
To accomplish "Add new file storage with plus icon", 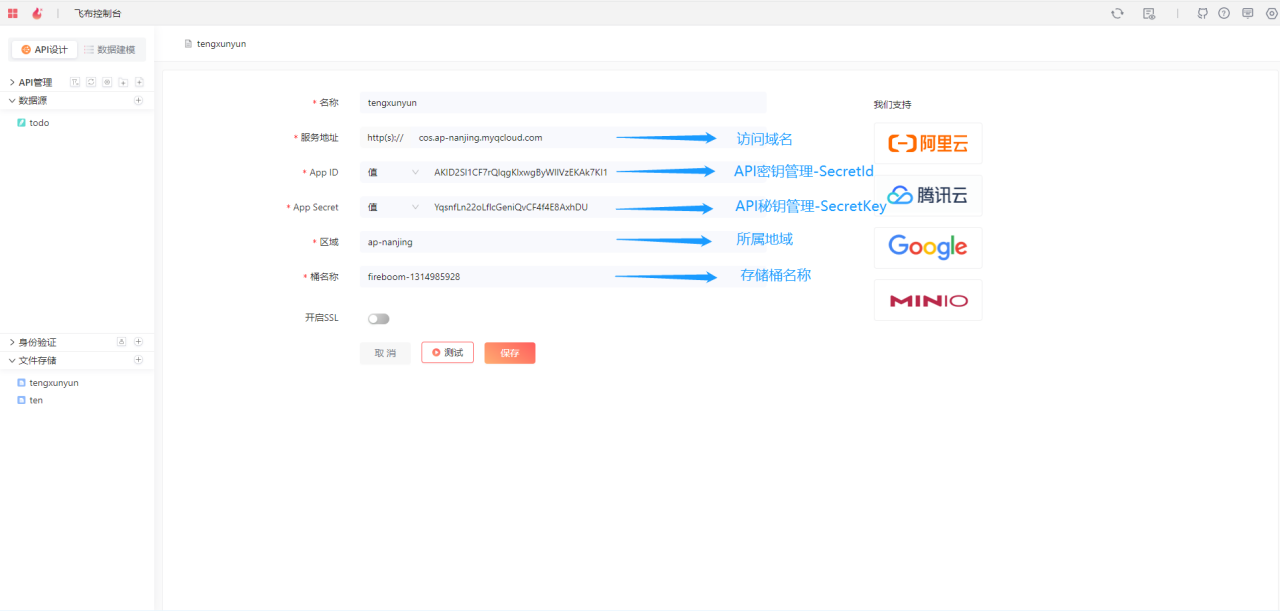I will tap(138, 360).
